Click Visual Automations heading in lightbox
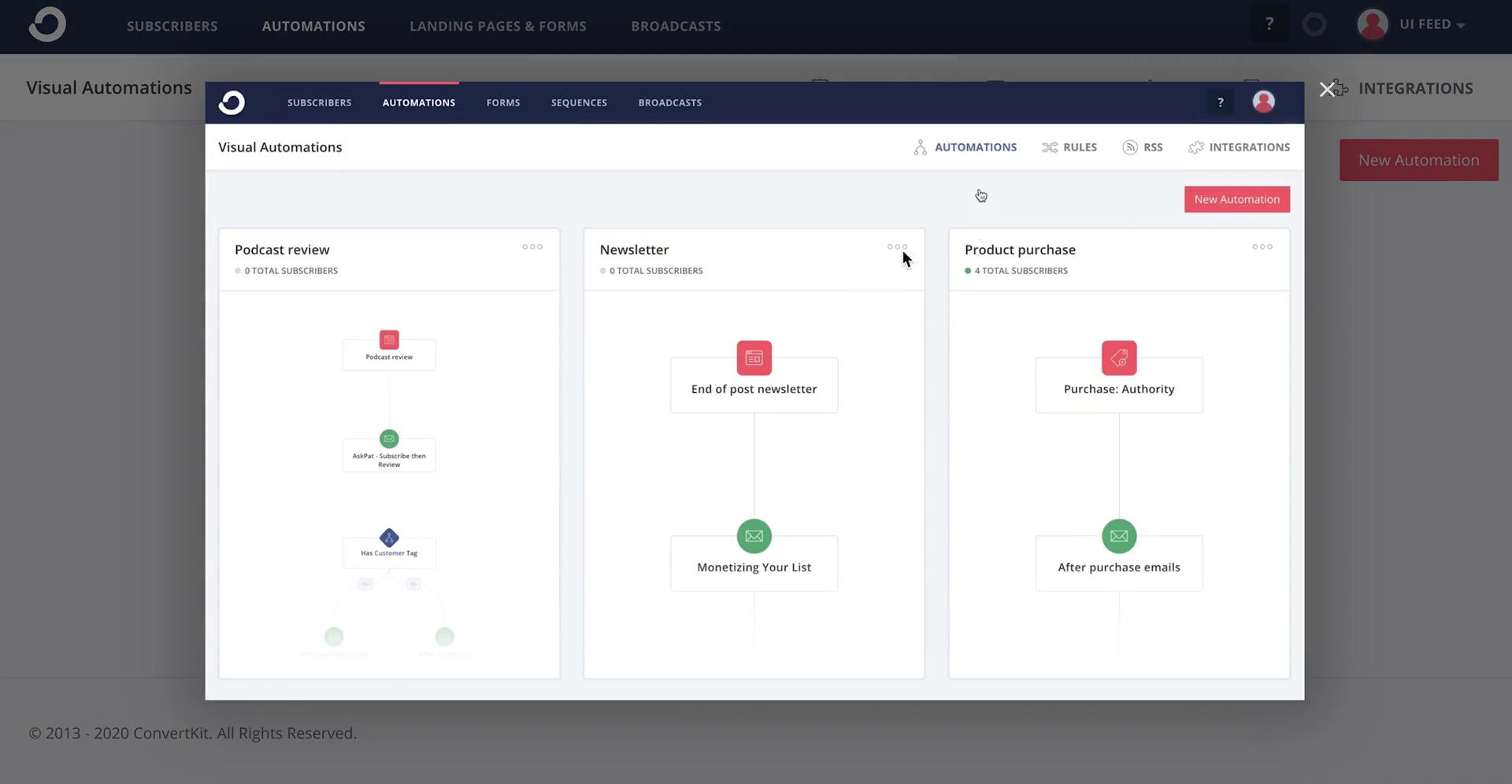Image resolution: width=1512 pixels, height=784 pixels. point(280,147)
